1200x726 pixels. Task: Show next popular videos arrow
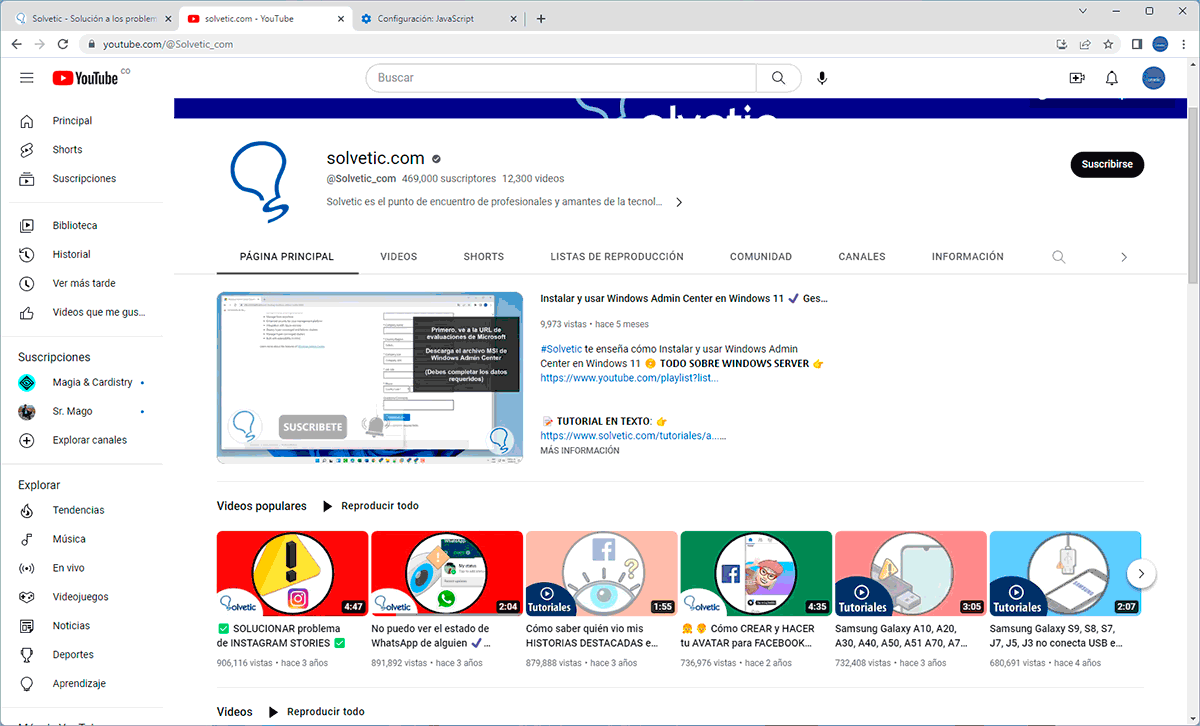tap(1141, 574)
